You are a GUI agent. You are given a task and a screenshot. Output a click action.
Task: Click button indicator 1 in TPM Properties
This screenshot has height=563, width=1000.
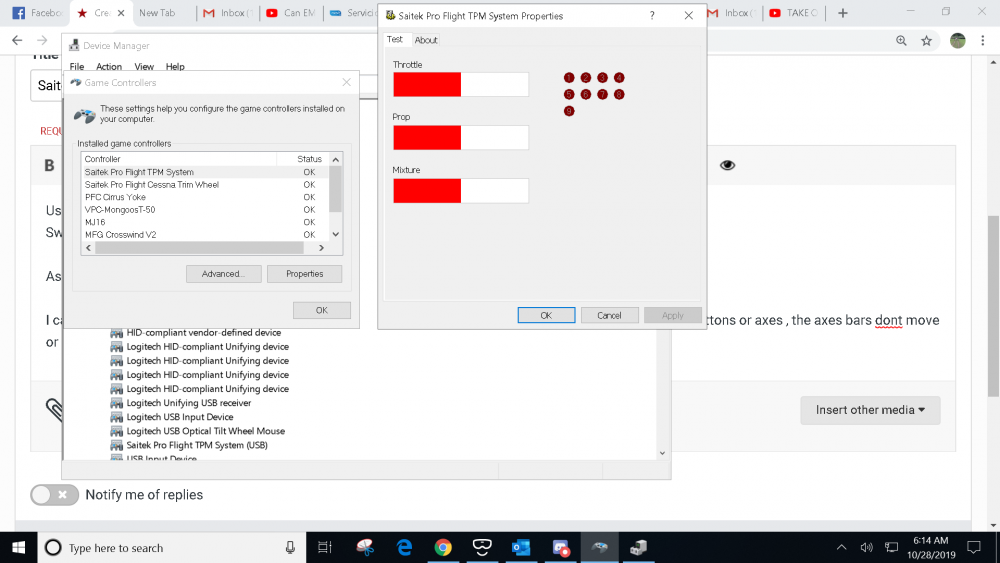click(x=569, y=78)
